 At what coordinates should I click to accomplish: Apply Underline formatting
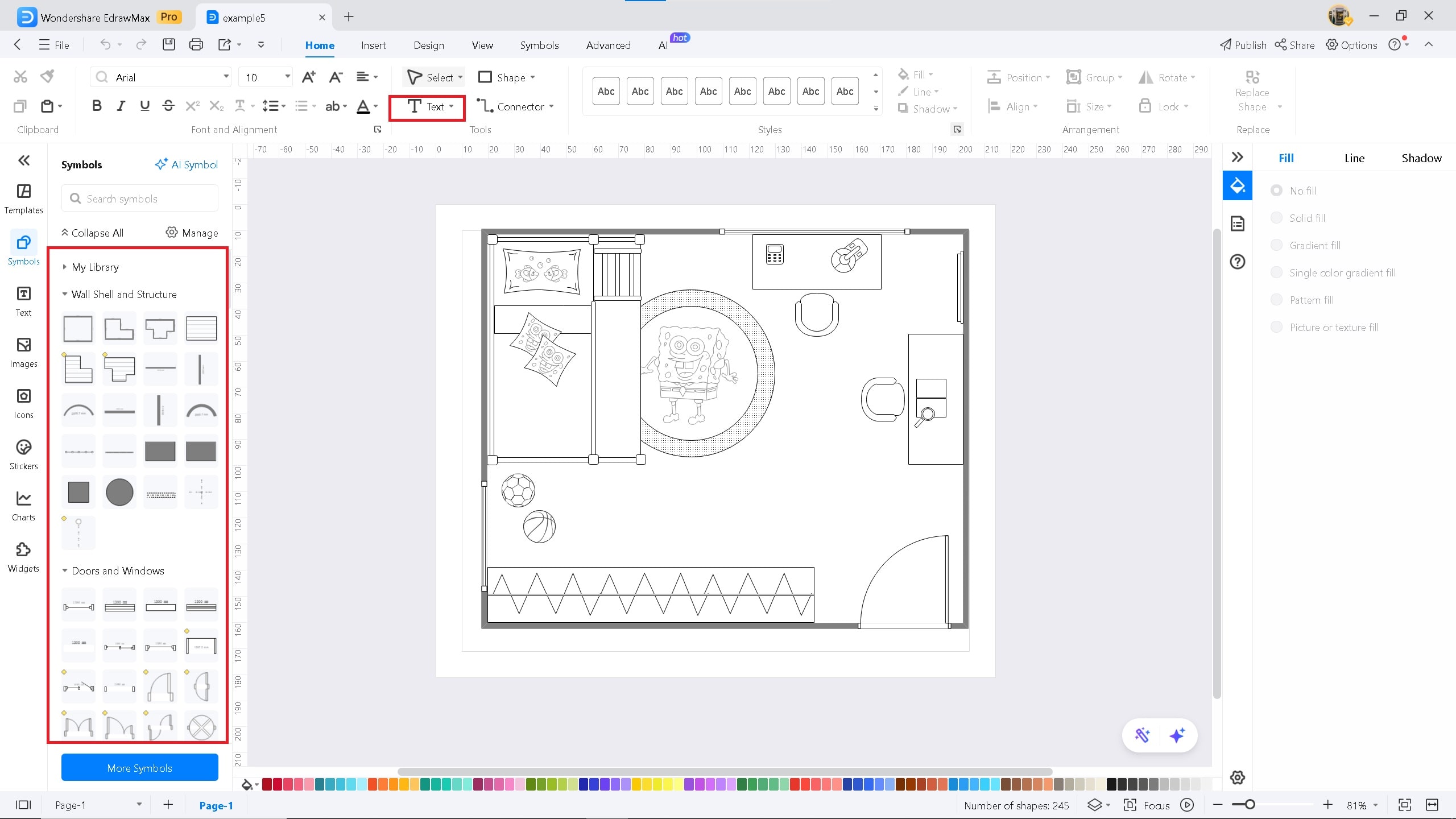click(144, 106)
